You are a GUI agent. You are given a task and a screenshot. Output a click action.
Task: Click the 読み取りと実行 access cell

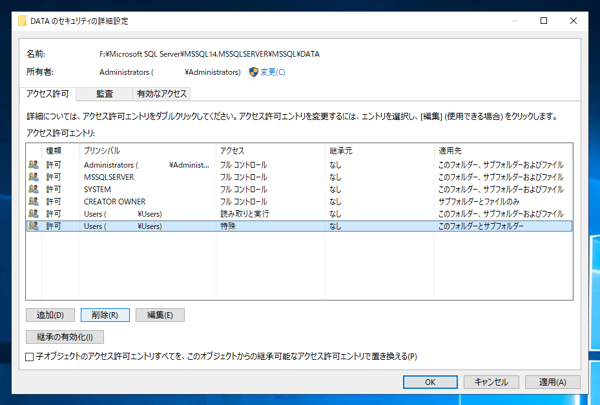tap(245, 214)
